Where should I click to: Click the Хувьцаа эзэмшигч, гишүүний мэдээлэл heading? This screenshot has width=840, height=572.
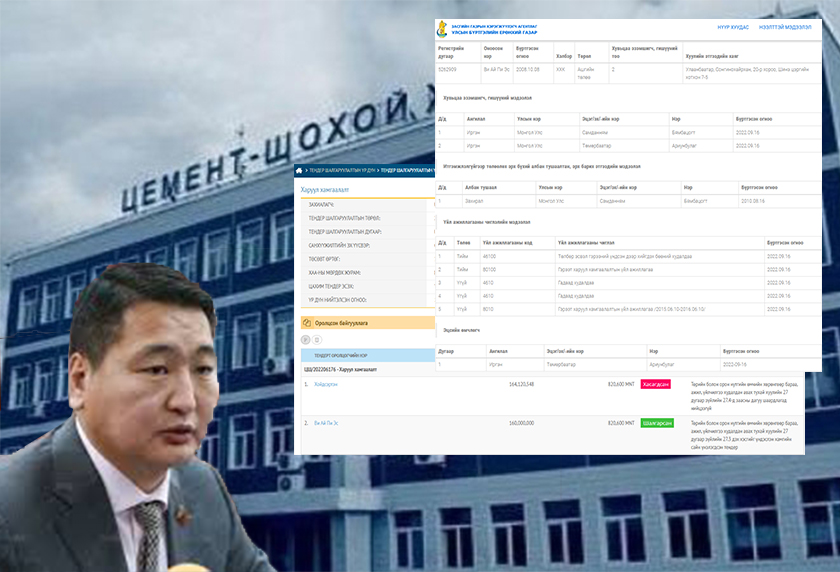click(x=488, y=98)
